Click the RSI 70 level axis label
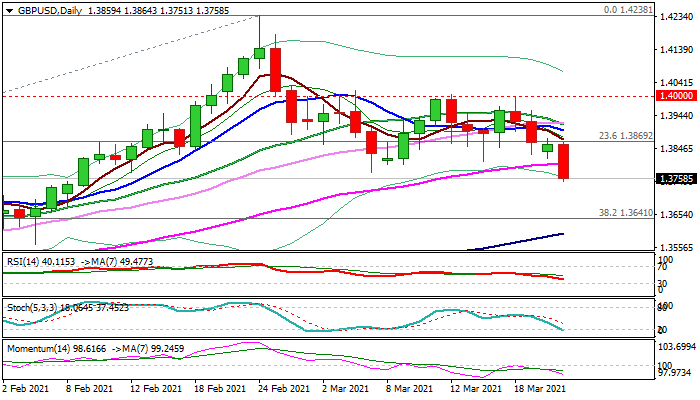Screen dimensions: 700x400 click(x=663, y=267)
